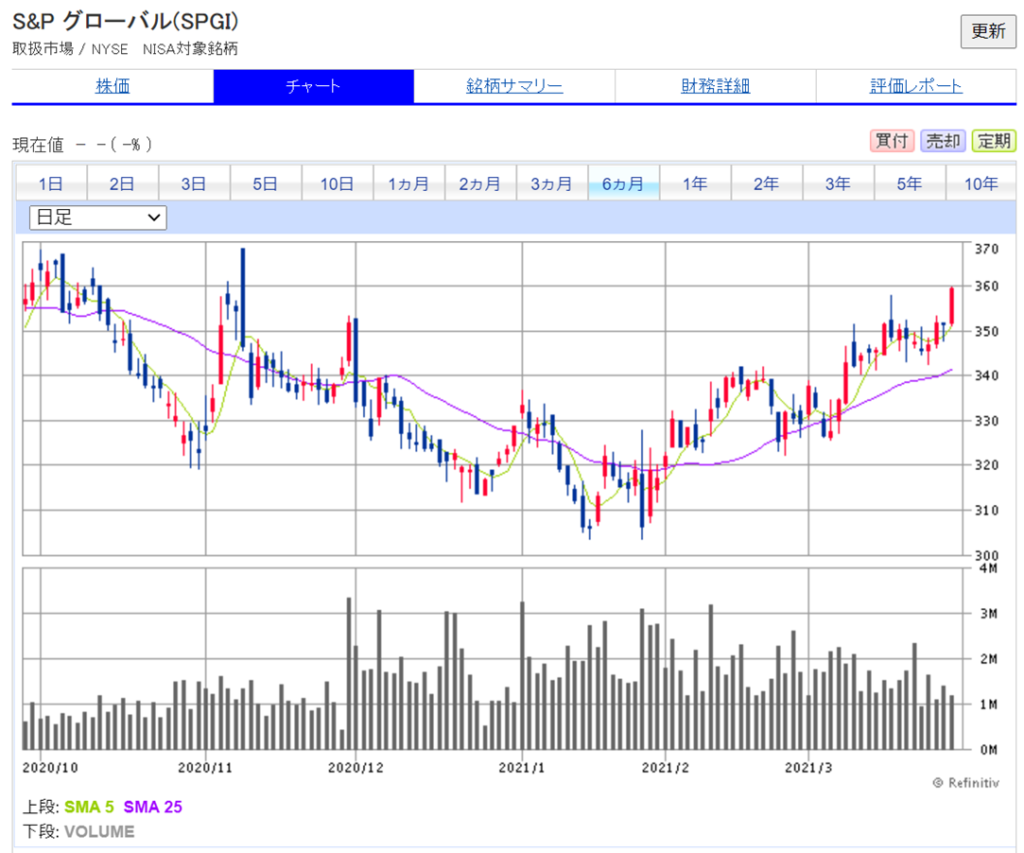This screenshot has width=1024, height=853.
Task: Set chart period to 1年
Action: (x=695, y=184)
